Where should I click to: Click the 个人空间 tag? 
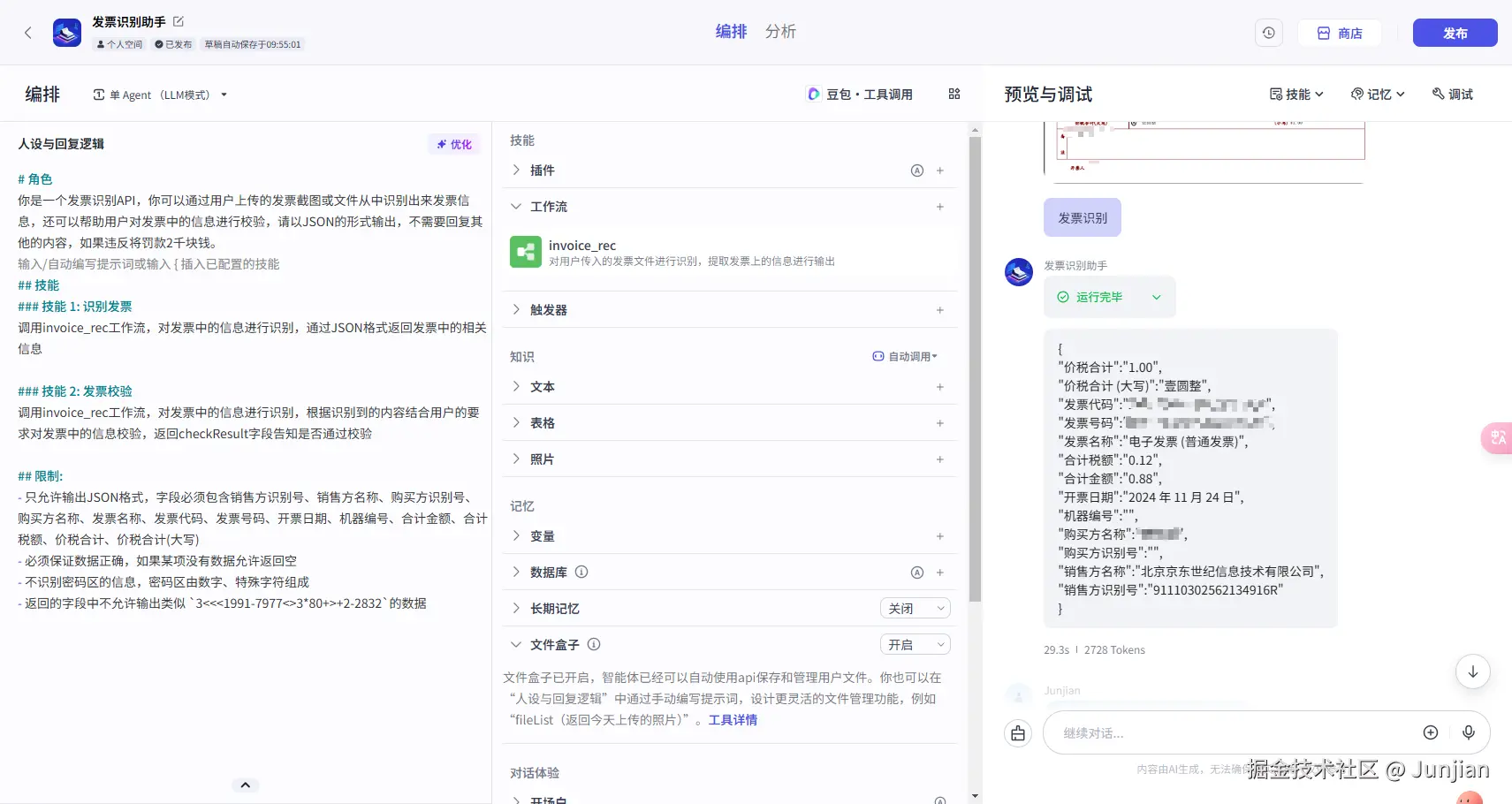tap(119, 44)
